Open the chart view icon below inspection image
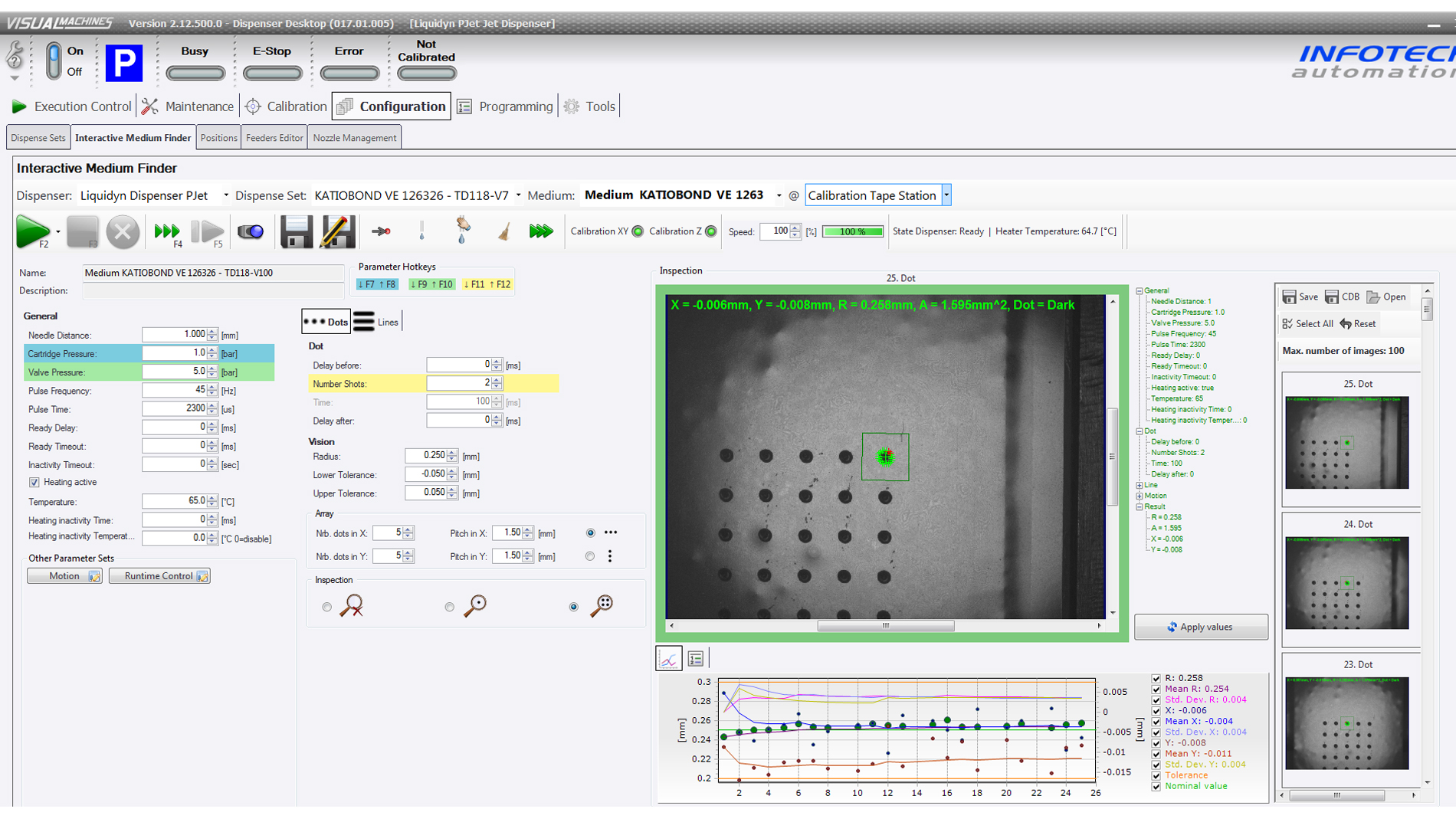This screenshot has height=819, width=1456. (x=669, y=658)
